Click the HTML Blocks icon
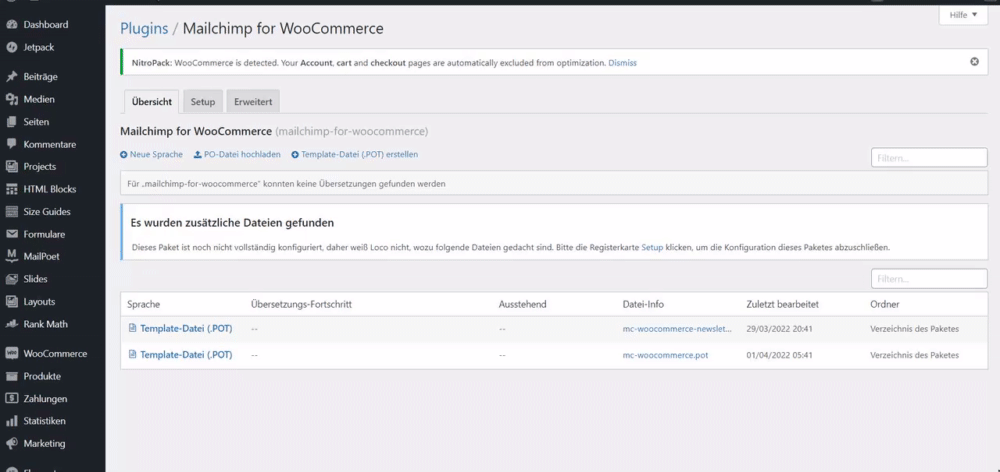 11,189
